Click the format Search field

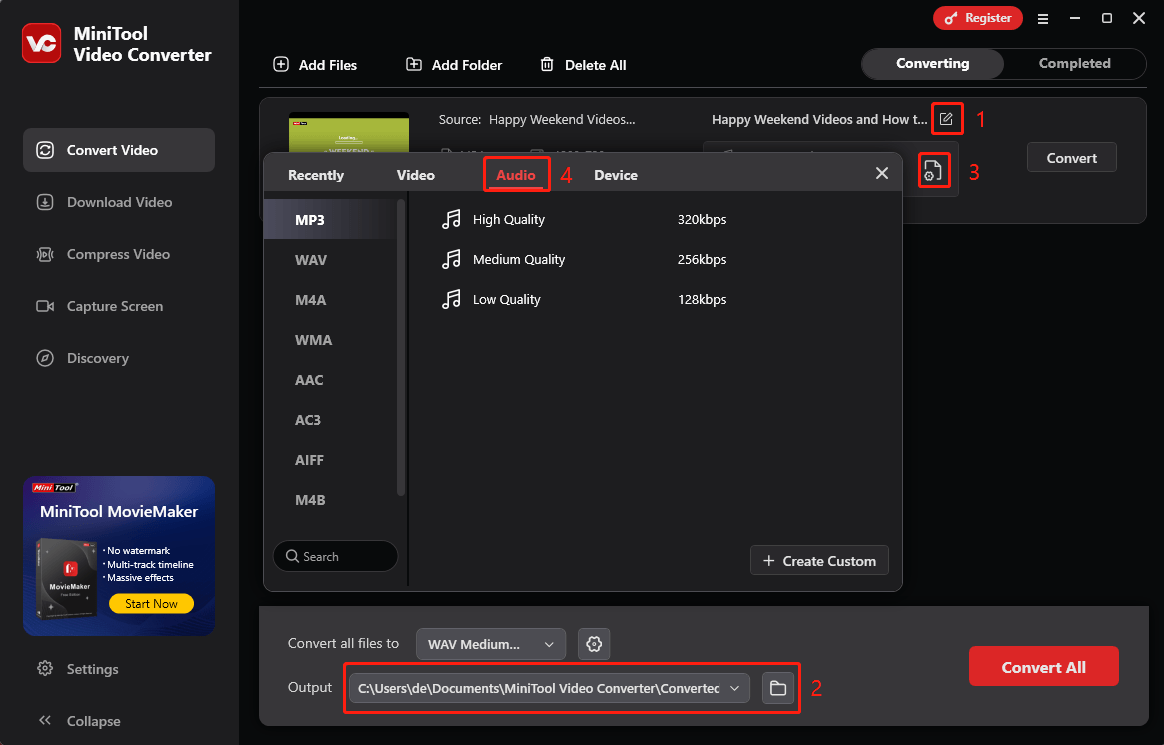[336, 557]
